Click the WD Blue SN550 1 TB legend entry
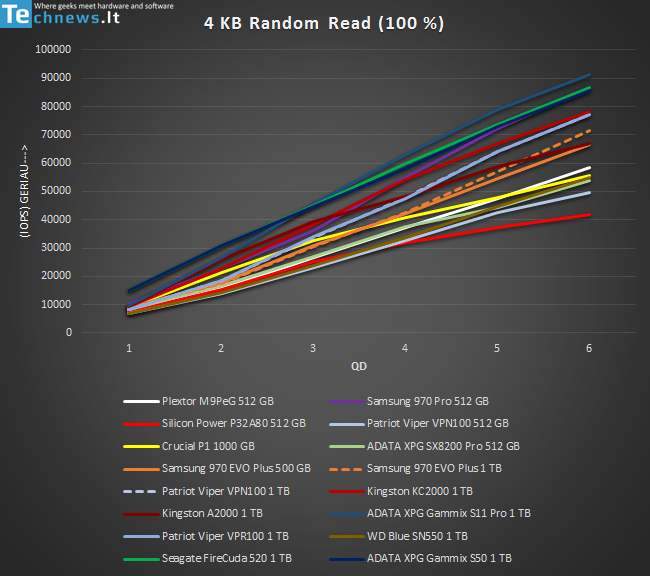 pos(399,536)
